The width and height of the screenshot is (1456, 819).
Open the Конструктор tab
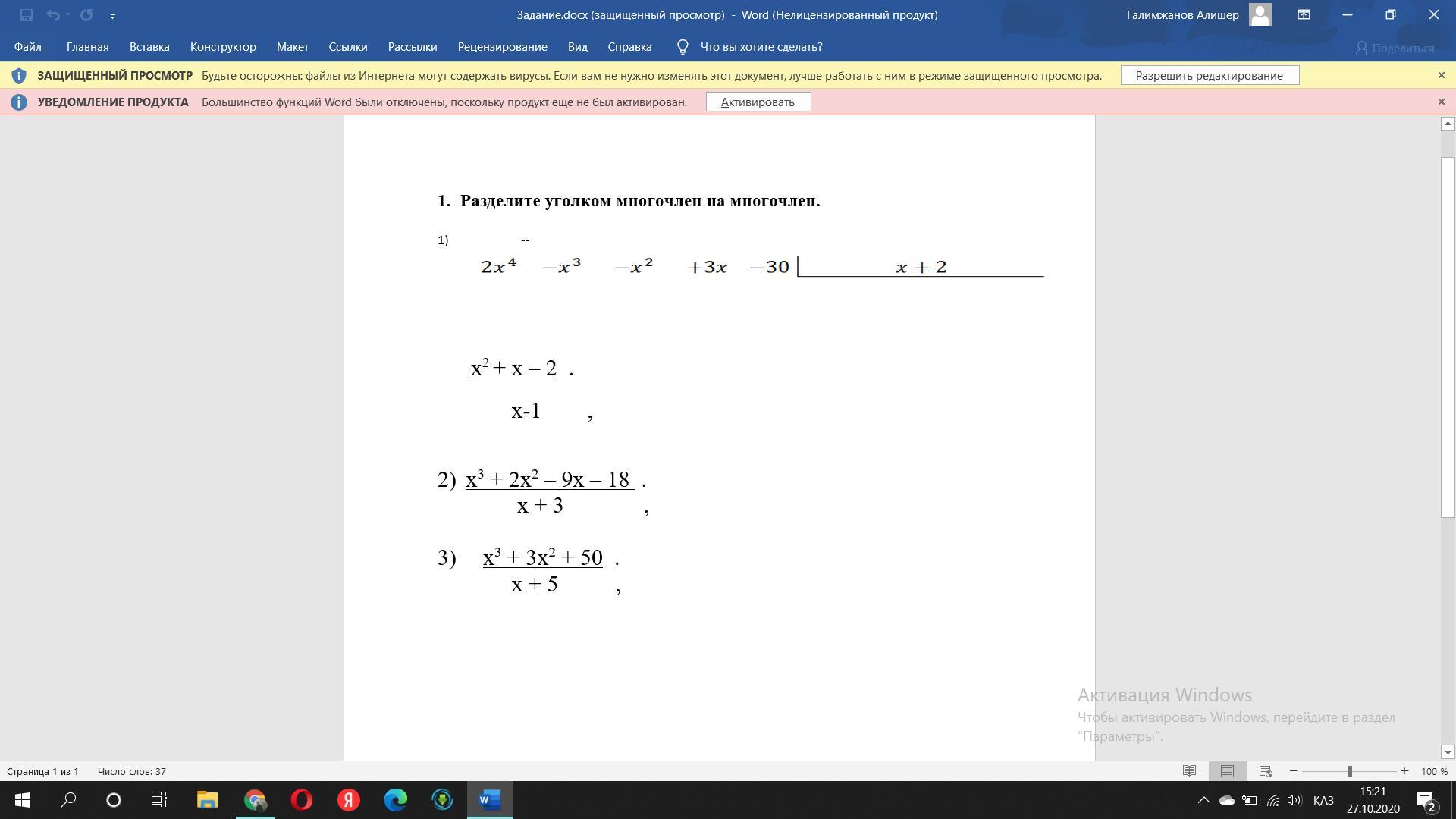223,47
